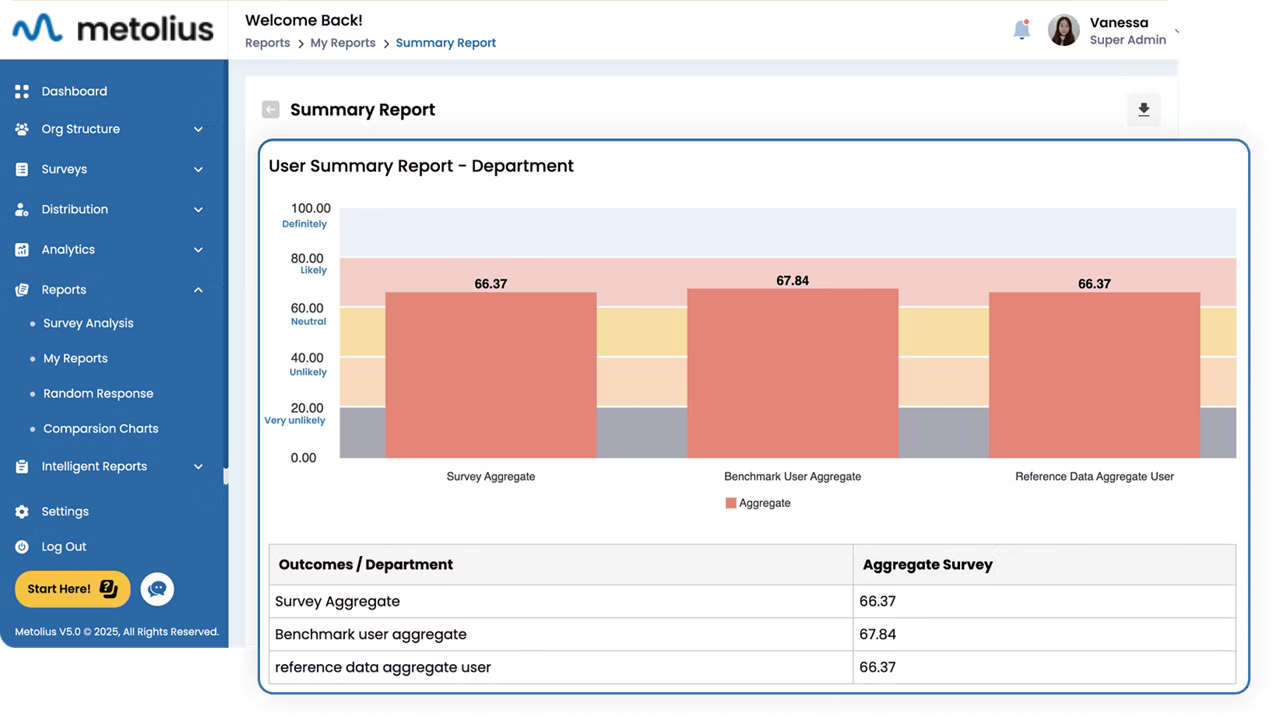Image resolution: width=1280 pixels, height=725 pixels.
Task: Open the chat support bubble icon
Action: click(157, 589)
